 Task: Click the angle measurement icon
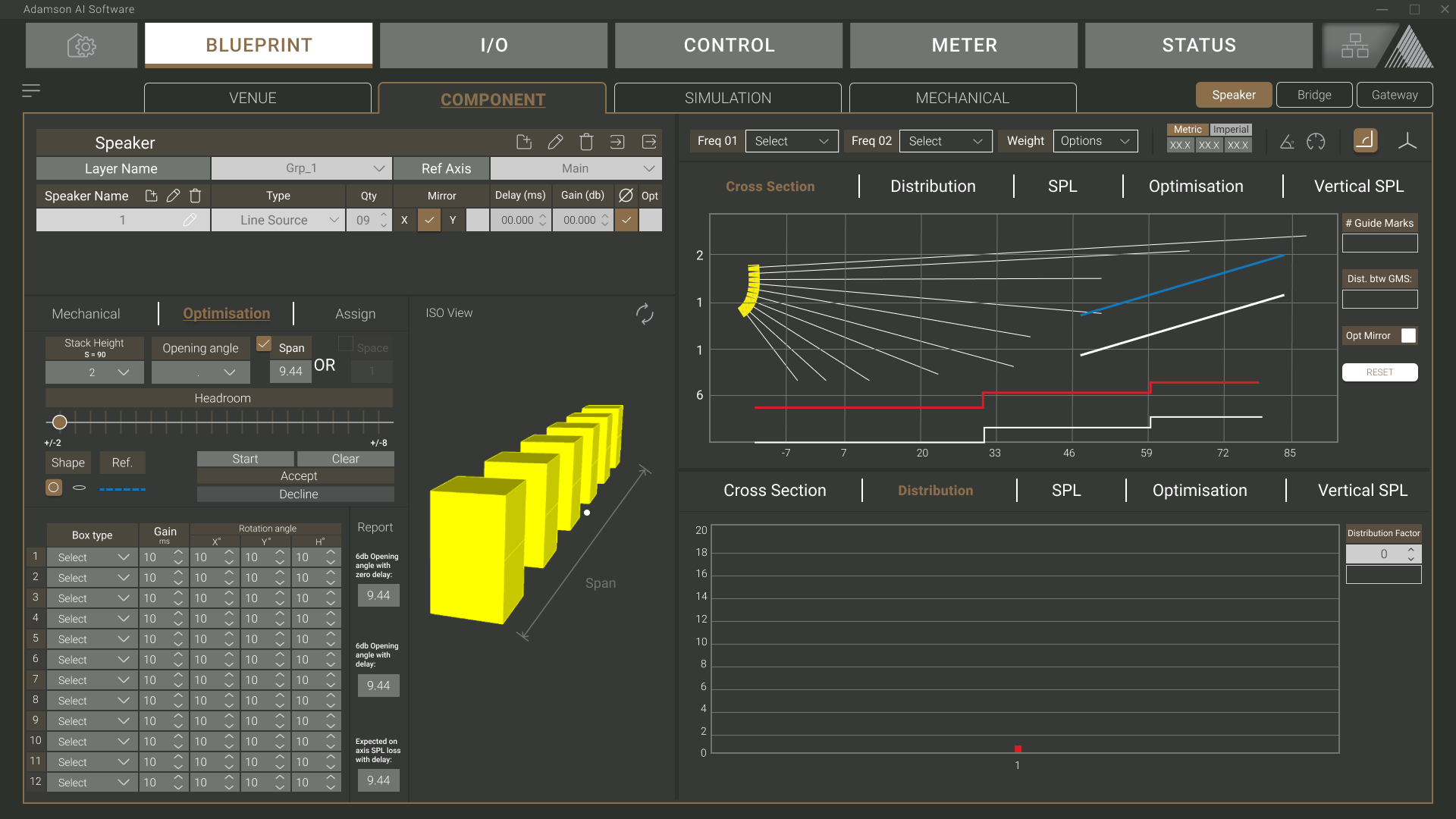tap(1287, 142)
